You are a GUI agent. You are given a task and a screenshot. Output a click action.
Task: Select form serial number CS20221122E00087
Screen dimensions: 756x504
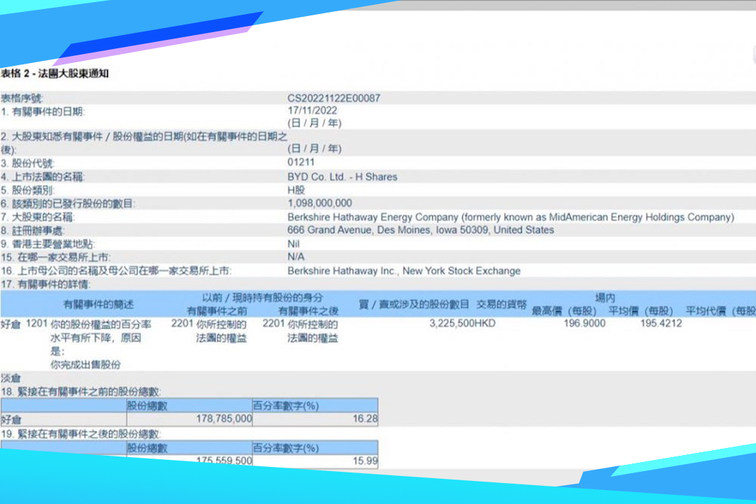point(334,99)
